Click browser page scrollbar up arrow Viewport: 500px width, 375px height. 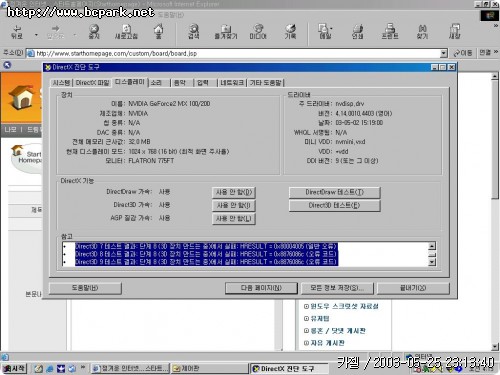pos(495,76)
